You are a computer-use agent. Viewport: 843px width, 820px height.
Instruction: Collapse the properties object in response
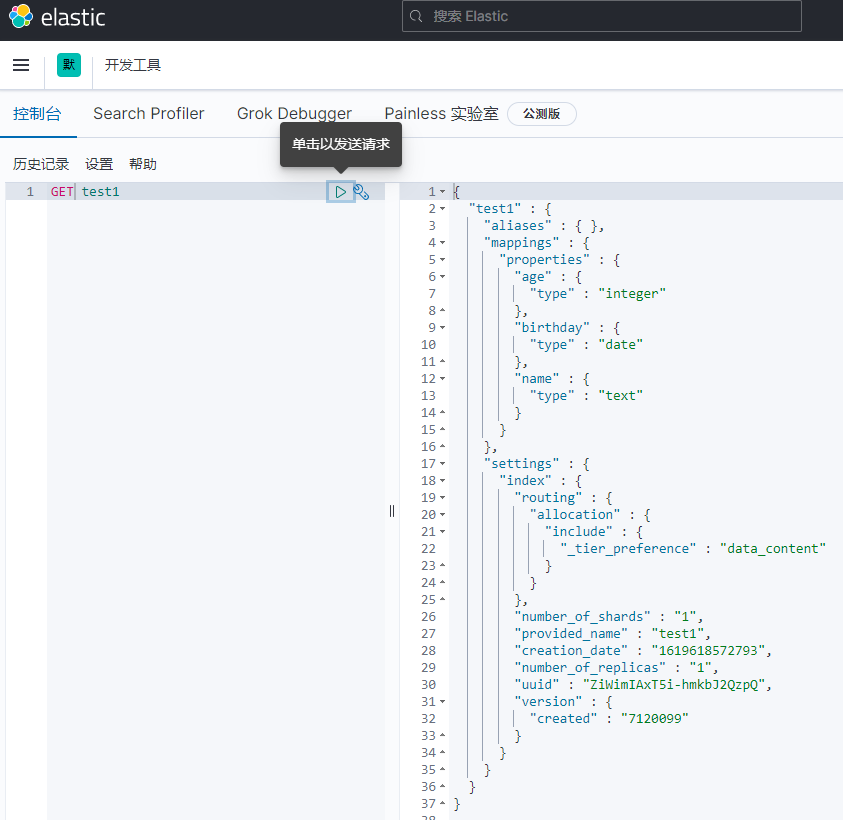click(443, 259)
